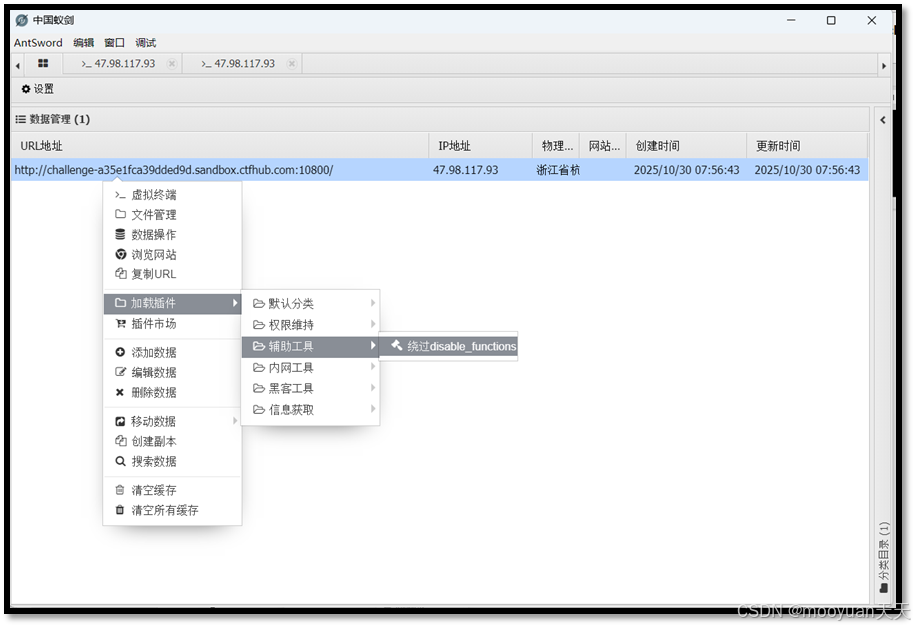Click the hammer icon for 绕过disable_functions
Screen dimensions: 915x627
click(397, 345)
